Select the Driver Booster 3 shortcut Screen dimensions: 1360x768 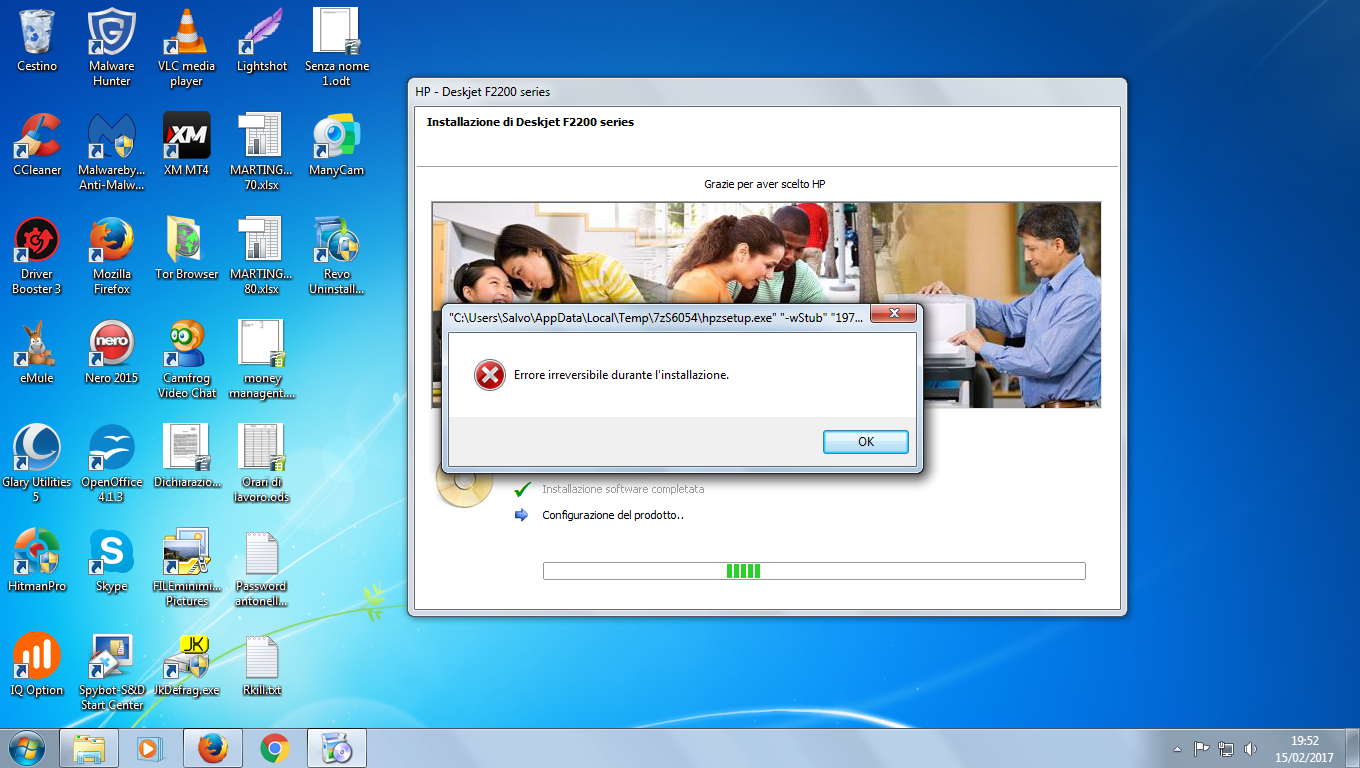pos(37,256)
